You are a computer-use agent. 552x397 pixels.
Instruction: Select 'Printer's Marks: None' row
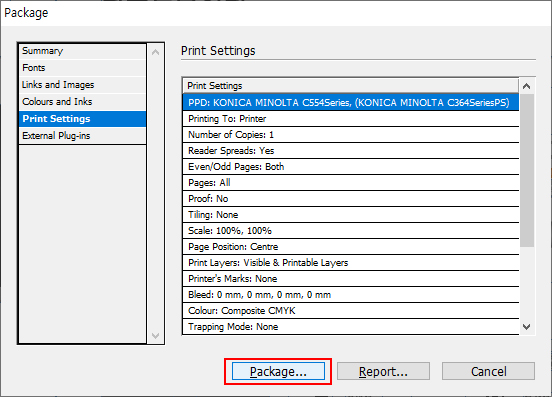[351, 279]
